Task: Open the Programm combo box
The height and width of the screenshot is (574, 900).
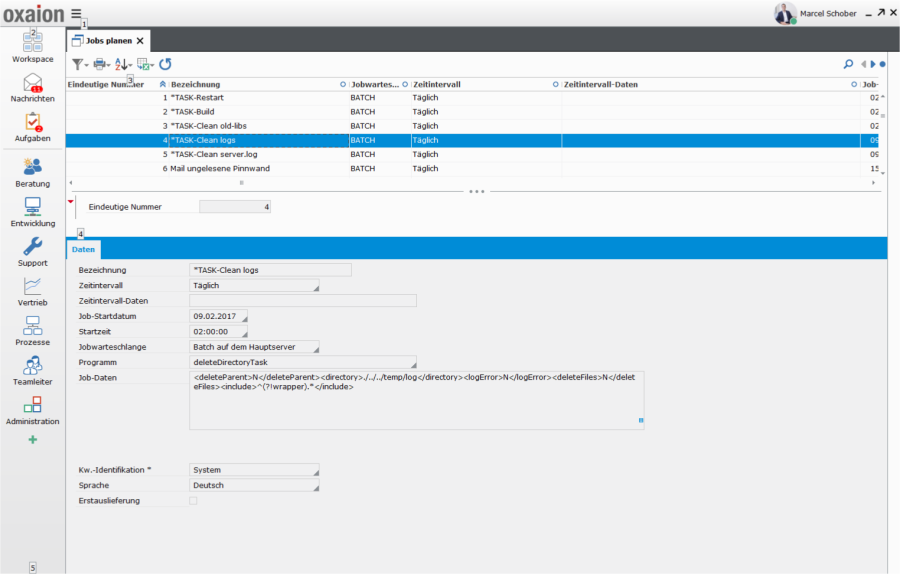Action: [x=302, y=362]
